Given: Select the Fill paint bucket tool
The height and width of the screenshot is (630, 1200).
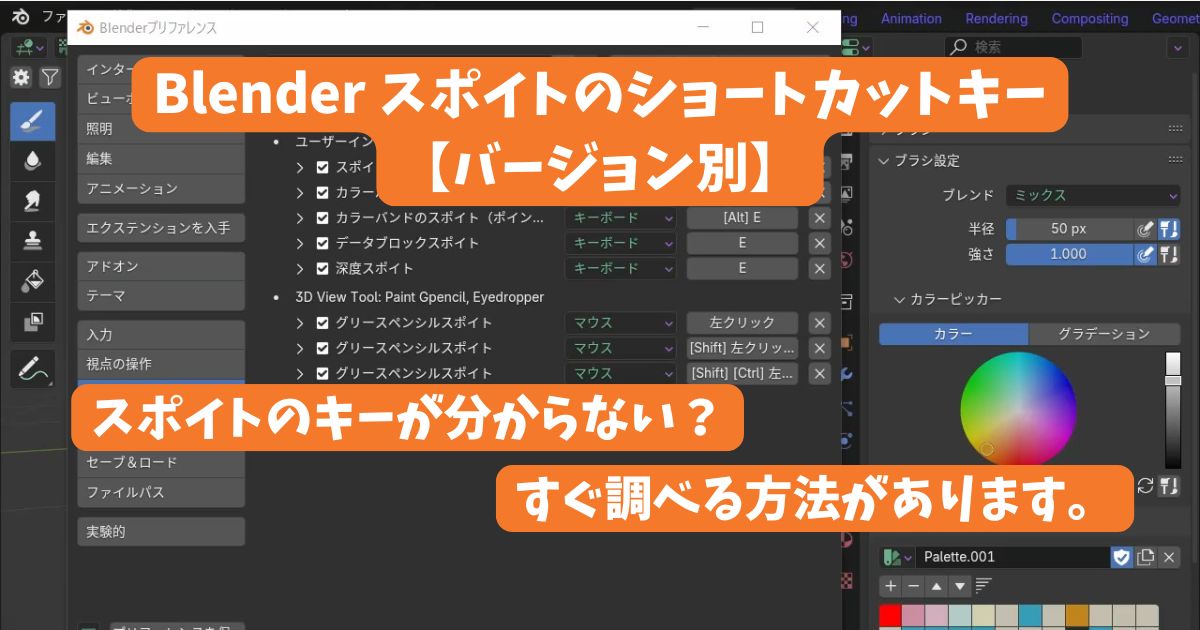Looking at the screenshot, I should point(32,281).
